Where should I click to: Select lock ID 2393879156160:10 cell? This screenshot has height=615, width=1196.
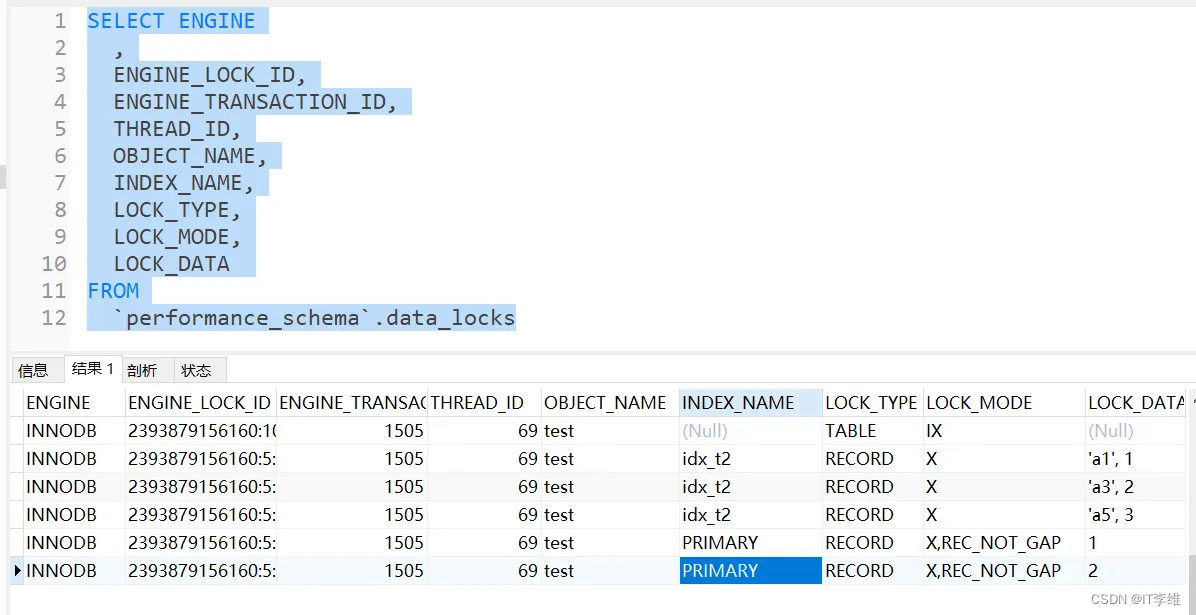(x=200, y=430)
